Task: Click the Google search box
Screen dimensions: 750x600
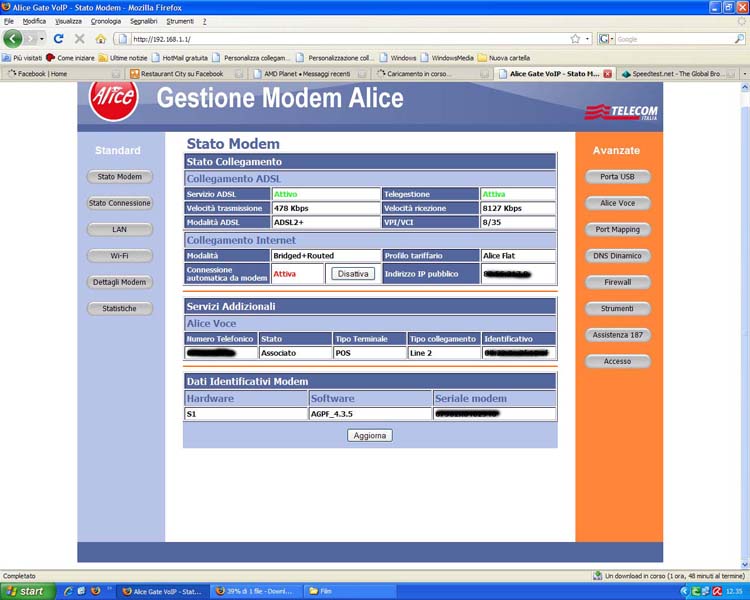Action: (674, 39)
